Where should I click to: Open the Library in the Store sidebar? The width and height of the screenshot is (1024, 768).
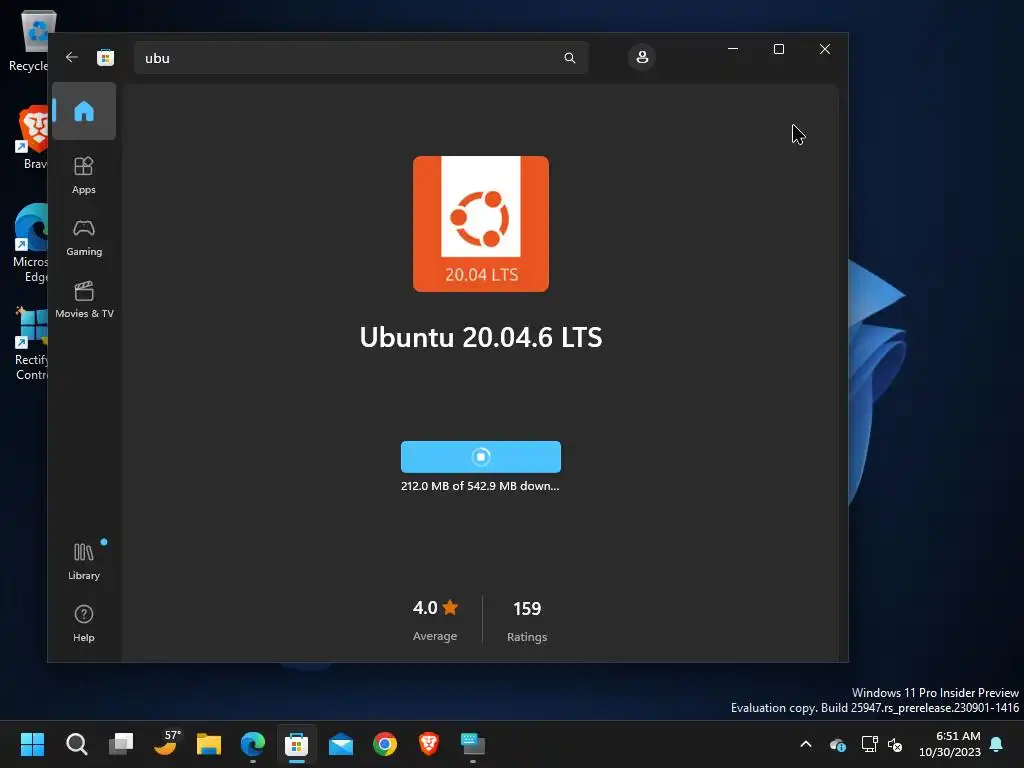(x=84, y=561)
